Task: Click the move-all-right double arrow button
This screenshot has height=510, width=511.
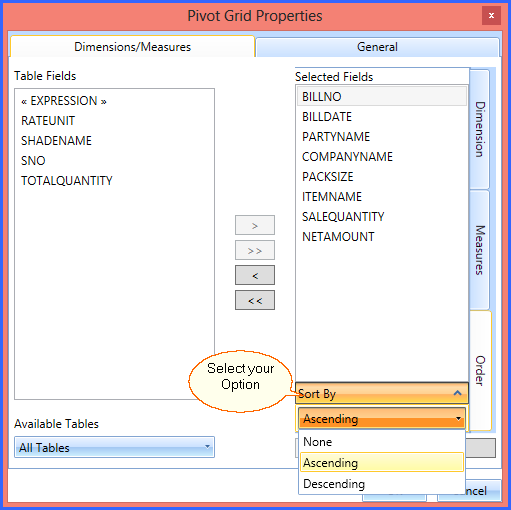Action: 255,250
